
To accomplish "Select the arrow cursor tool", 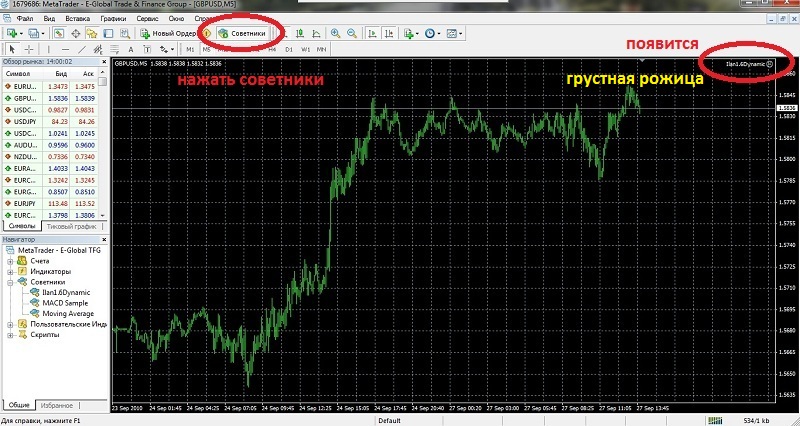I will tap(12, 49).
